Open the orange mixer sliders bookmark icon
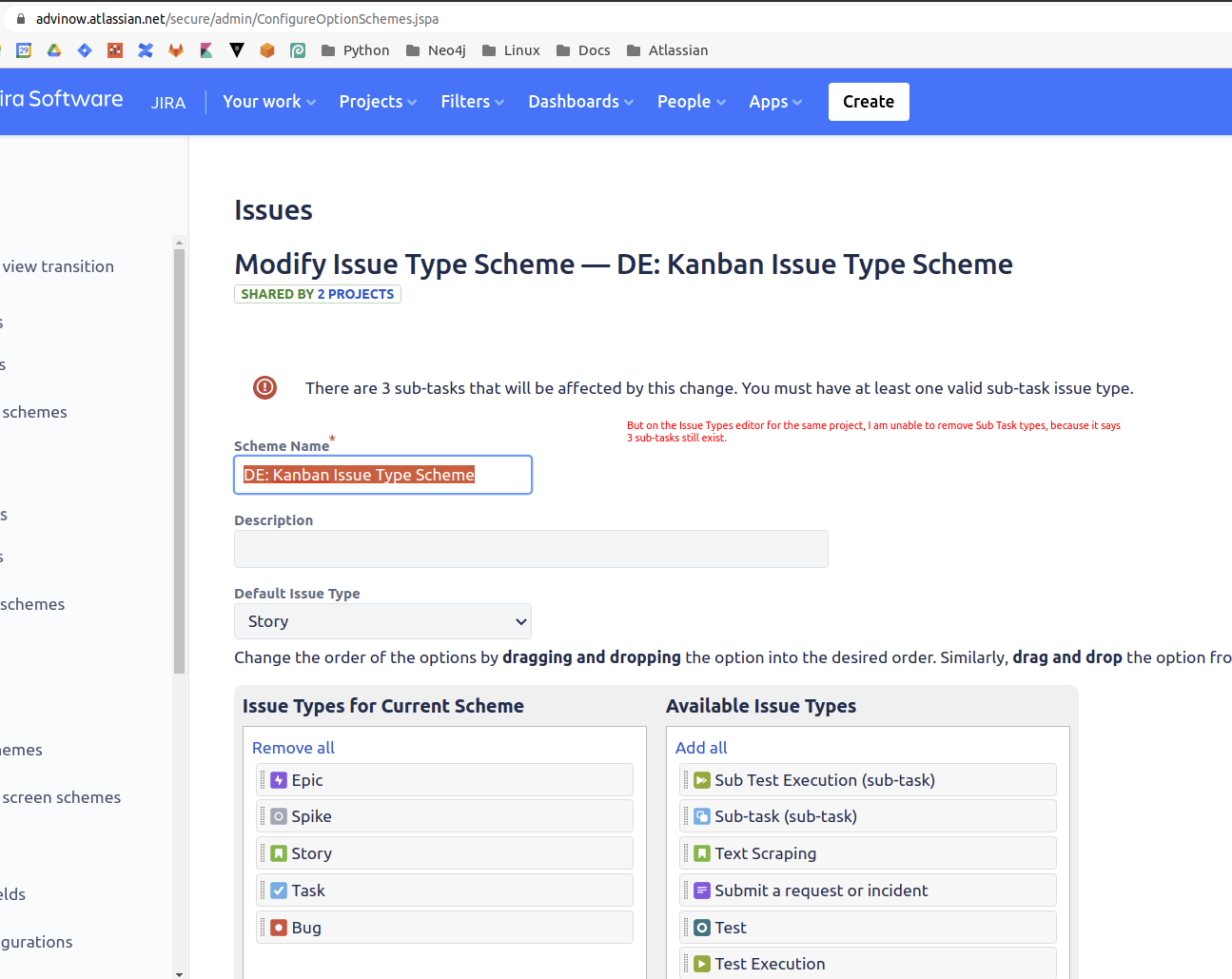The image size is (1232, 979). (115, 50)
